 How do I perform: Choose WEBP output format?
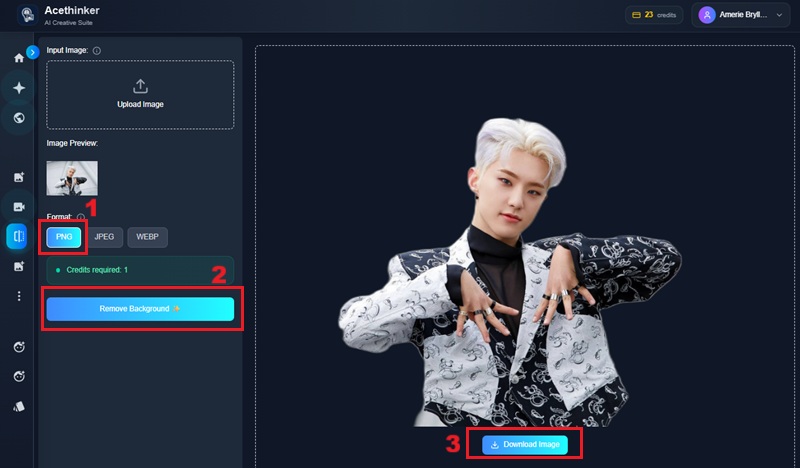[147, 237]
